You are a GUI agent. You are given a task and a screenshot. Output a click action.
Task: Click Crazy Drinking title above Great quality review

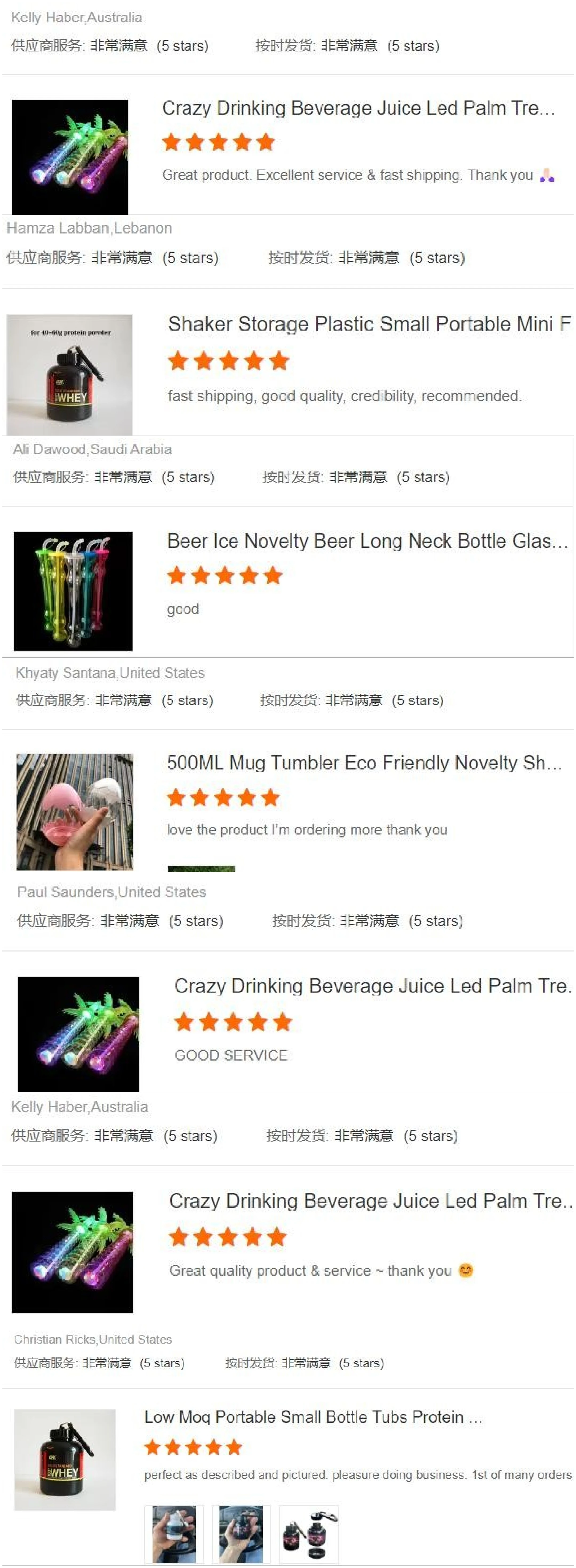click(x=370, y=1200)
